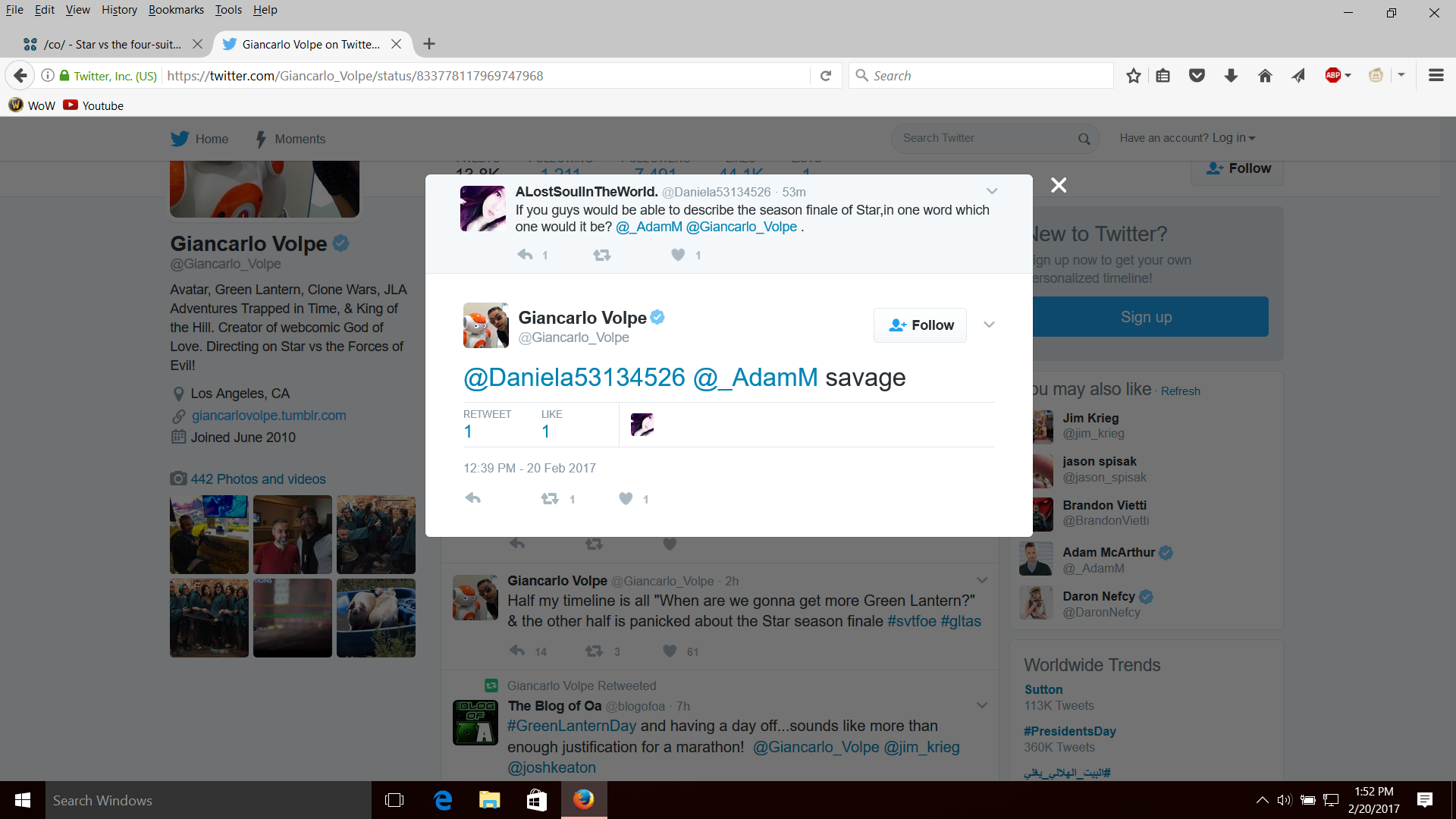This screenshot has width=1456, height=819.
Task: Like the ALostSoulInTheWorld tweet
Action: pyautogui.click(x=678, y=255)
